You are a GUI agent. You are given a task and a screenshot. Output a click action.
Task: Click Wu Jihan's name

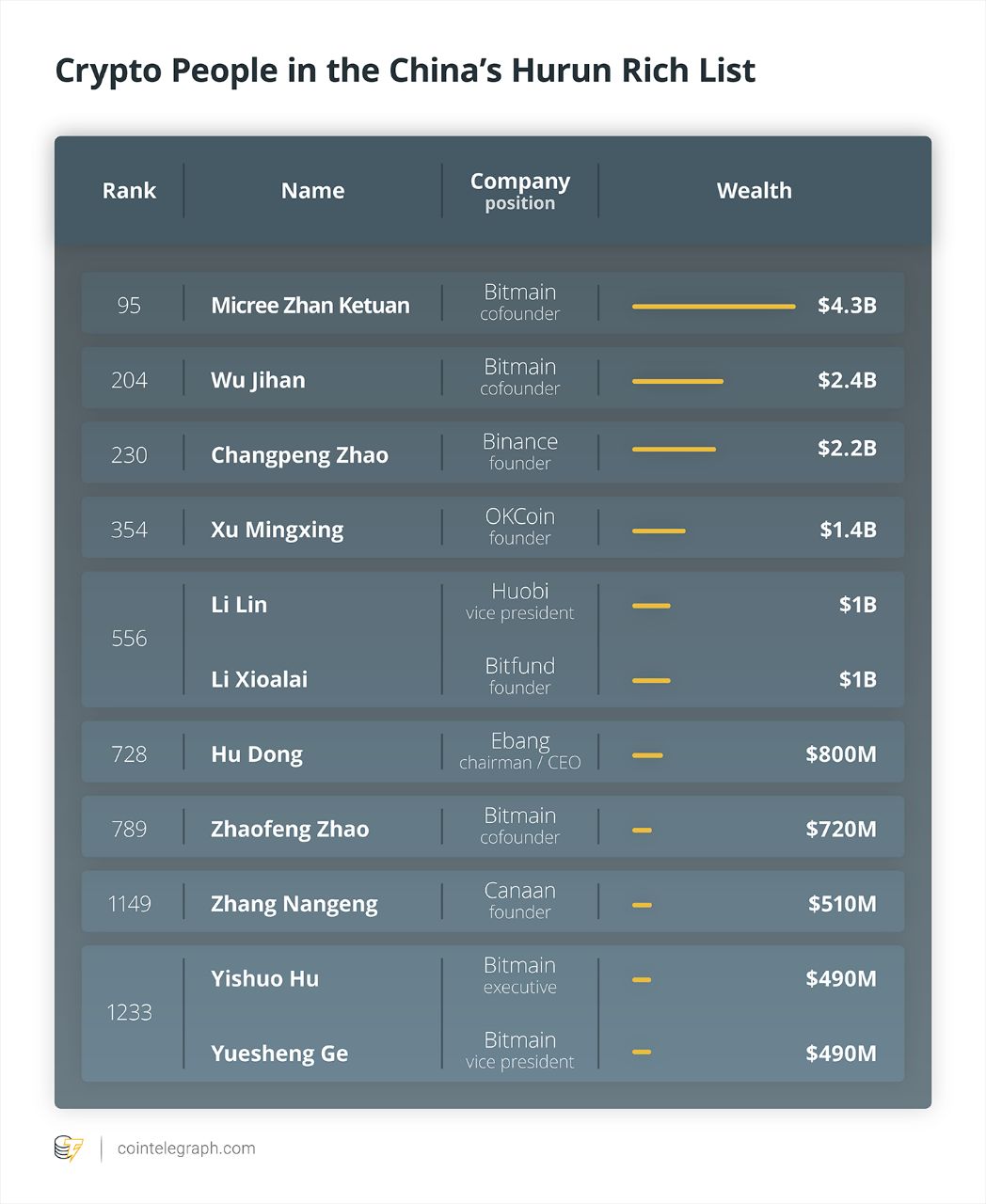pos(258,381)
